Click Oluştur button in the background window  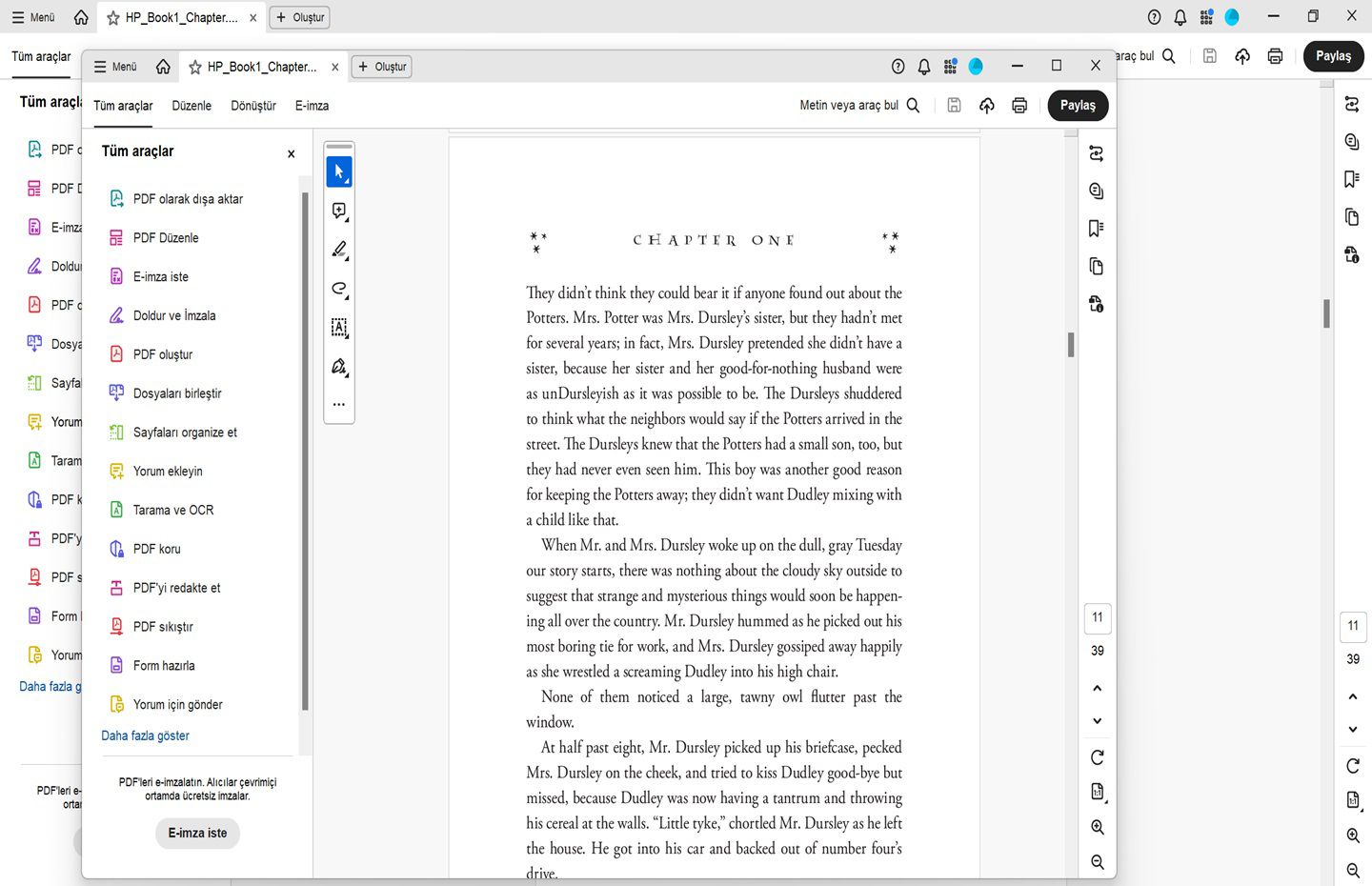point(300,17)
